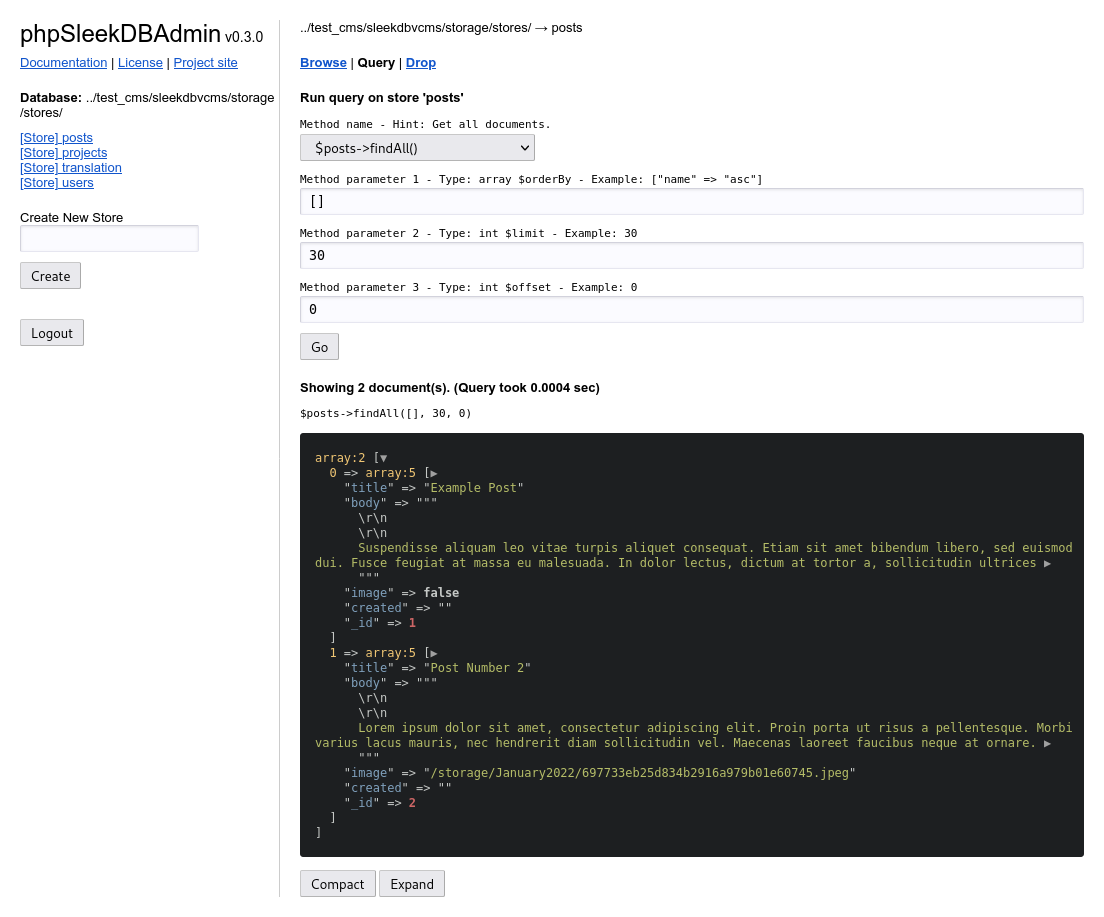Open the users store in sidebar

coord(57,183)
